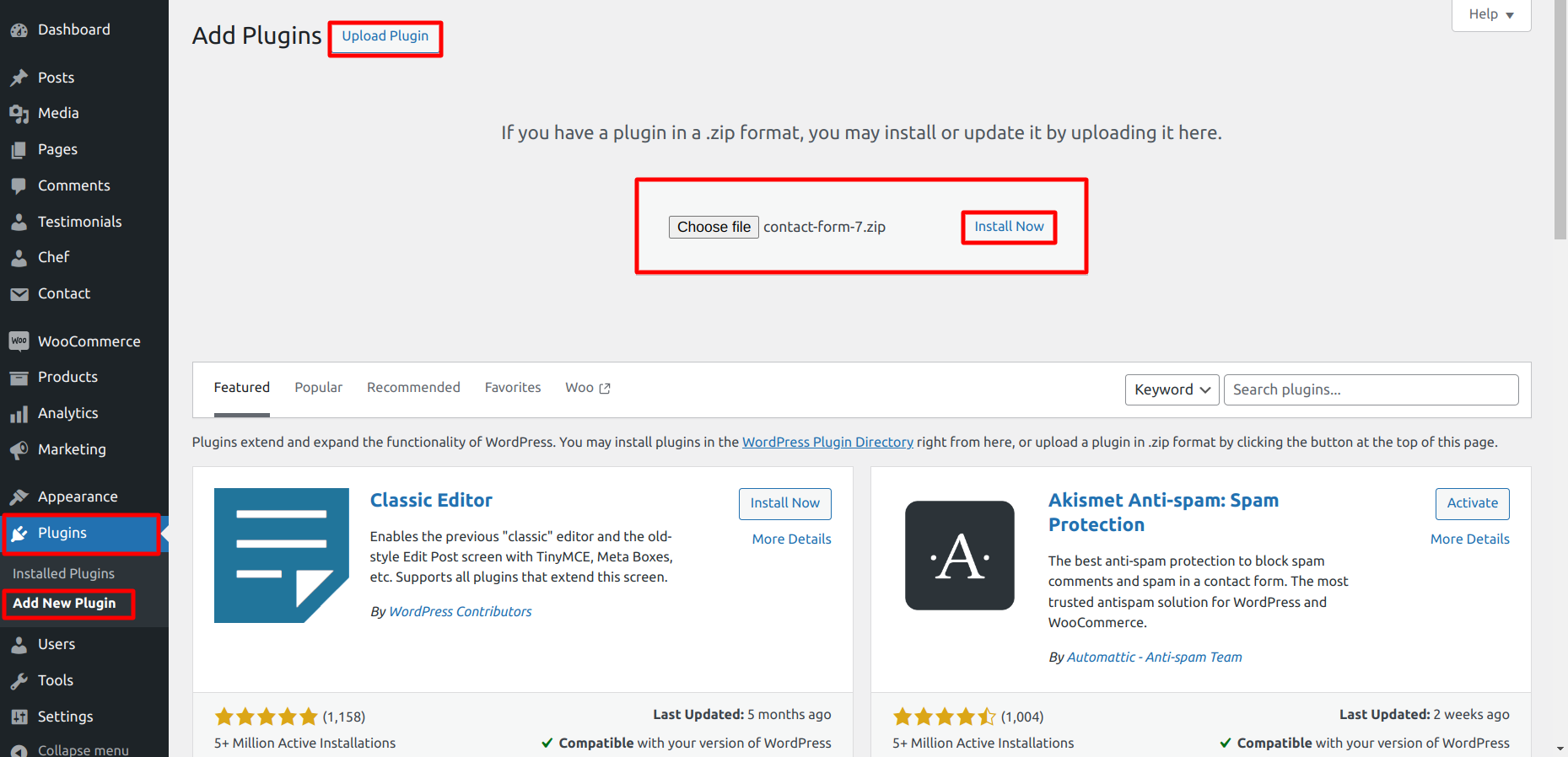Open Installed Plugins submenu item
The image size is (1568, 757).
[x=63, y=573]
